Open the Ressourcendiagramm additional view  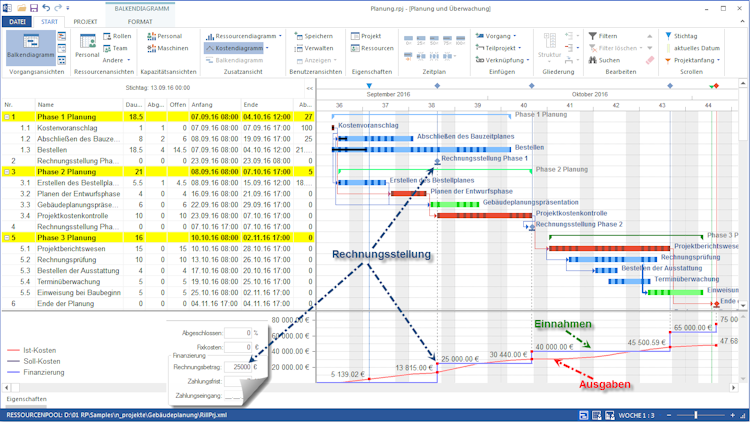click(241, 36)
